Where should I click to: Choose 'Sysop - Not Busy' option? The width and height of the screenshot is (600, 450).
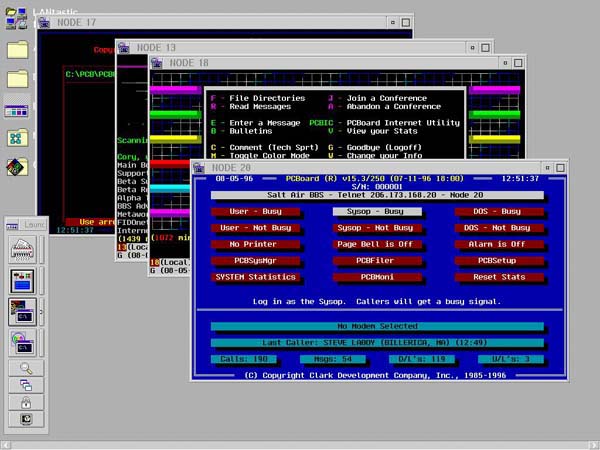[x=377, y=228]
